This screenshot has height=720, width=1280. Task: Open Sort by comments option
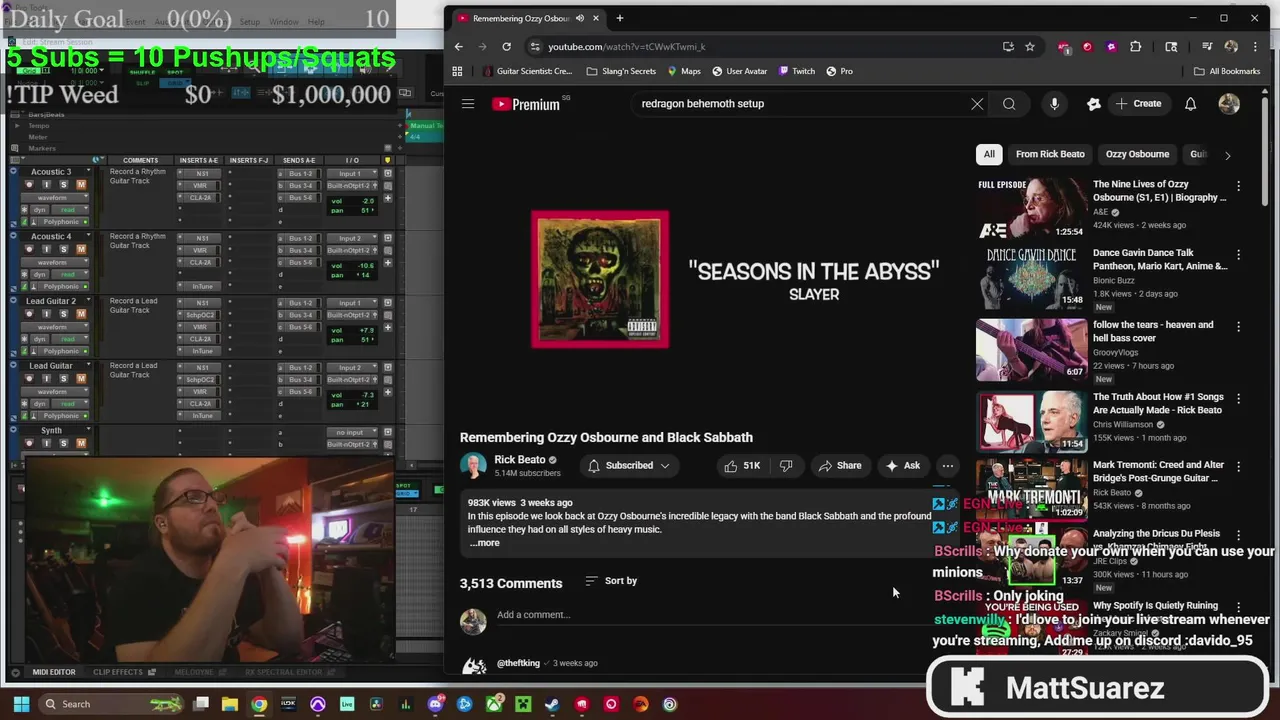click(611, 581)
